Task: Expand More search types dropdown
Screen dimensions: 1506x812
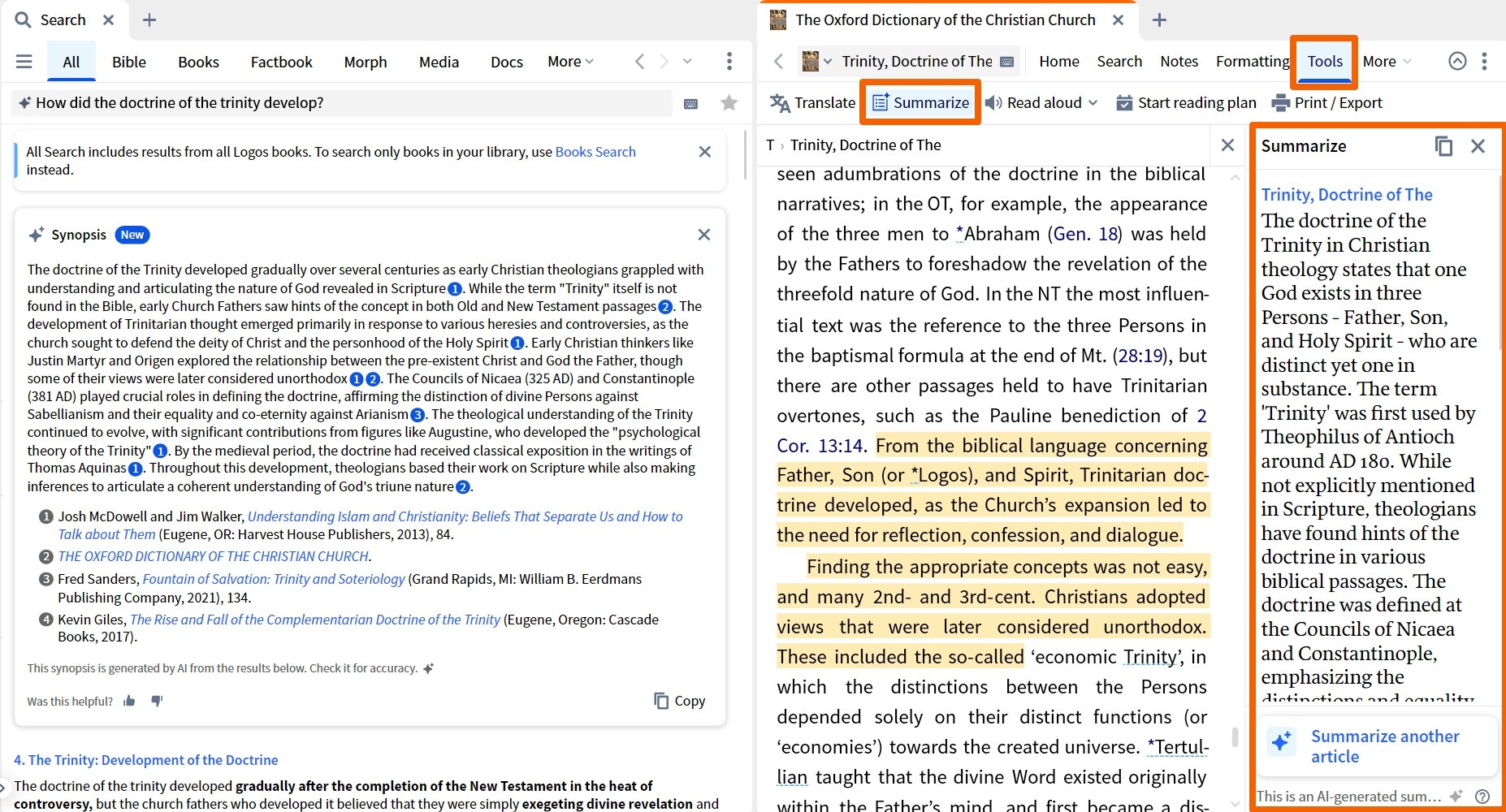Action: coord(570,62)
